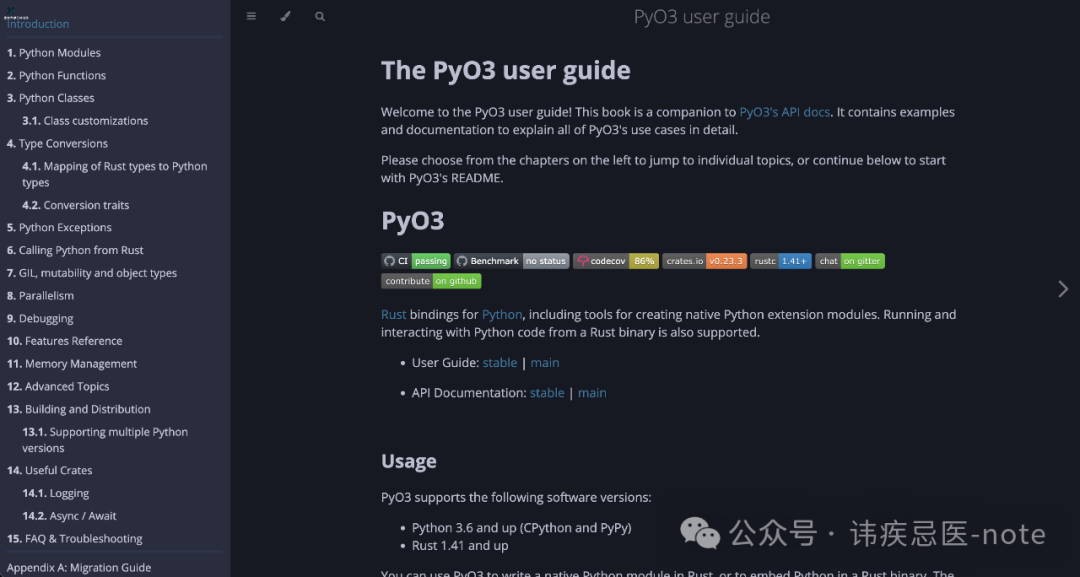Advance to next chapter with right chevron
1080x577 pixels.
pos(1063,289)
